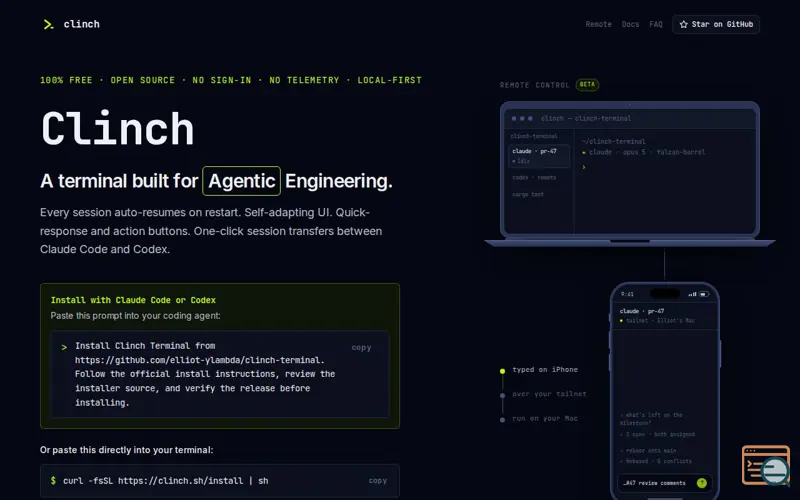
Task: Click the BETA badge beside Remote Control
Action: (x=587, y=85)
